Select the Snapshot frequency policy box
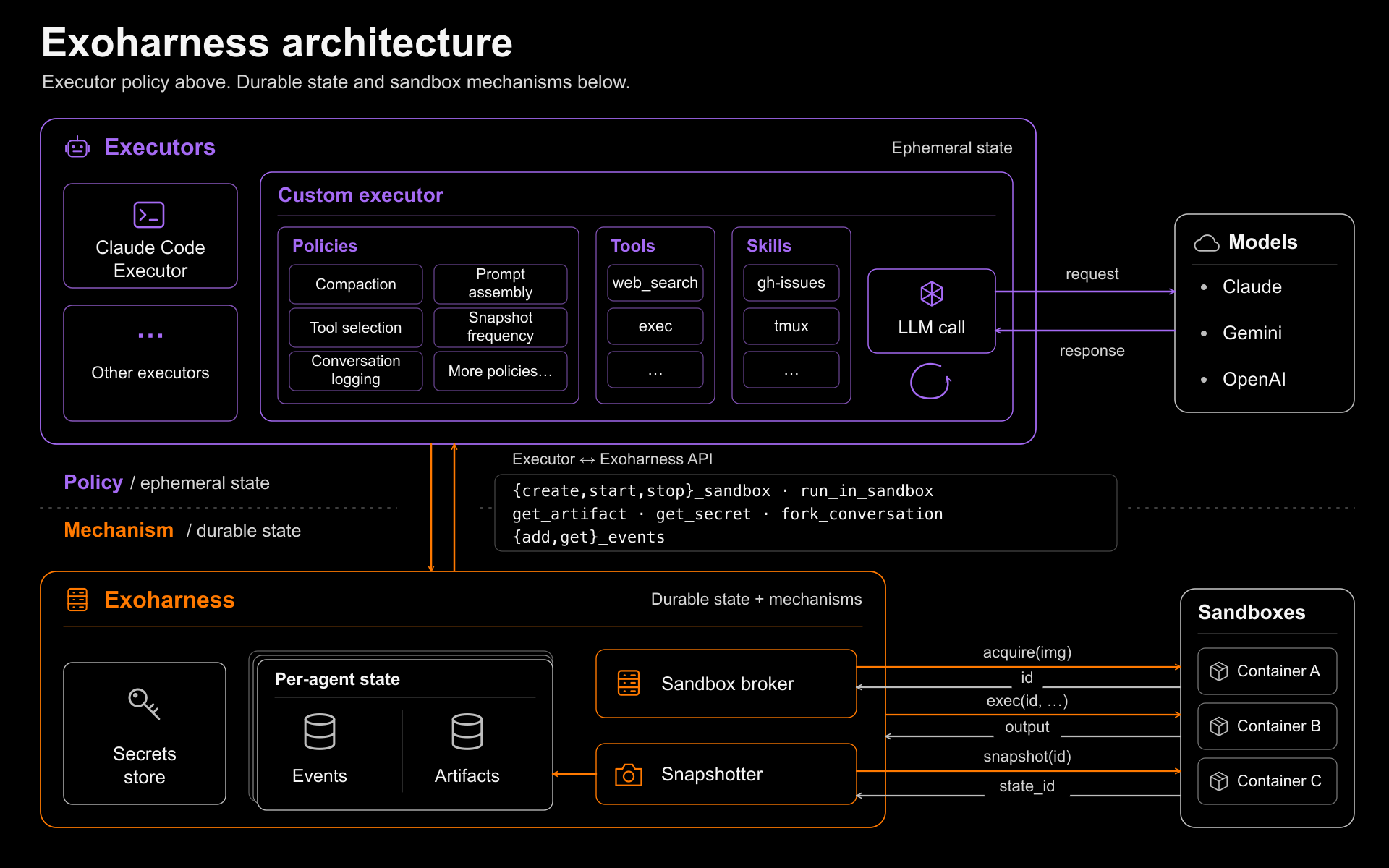Image resolution: width=1389 pixels, height=868 pixels. point(501,328)
